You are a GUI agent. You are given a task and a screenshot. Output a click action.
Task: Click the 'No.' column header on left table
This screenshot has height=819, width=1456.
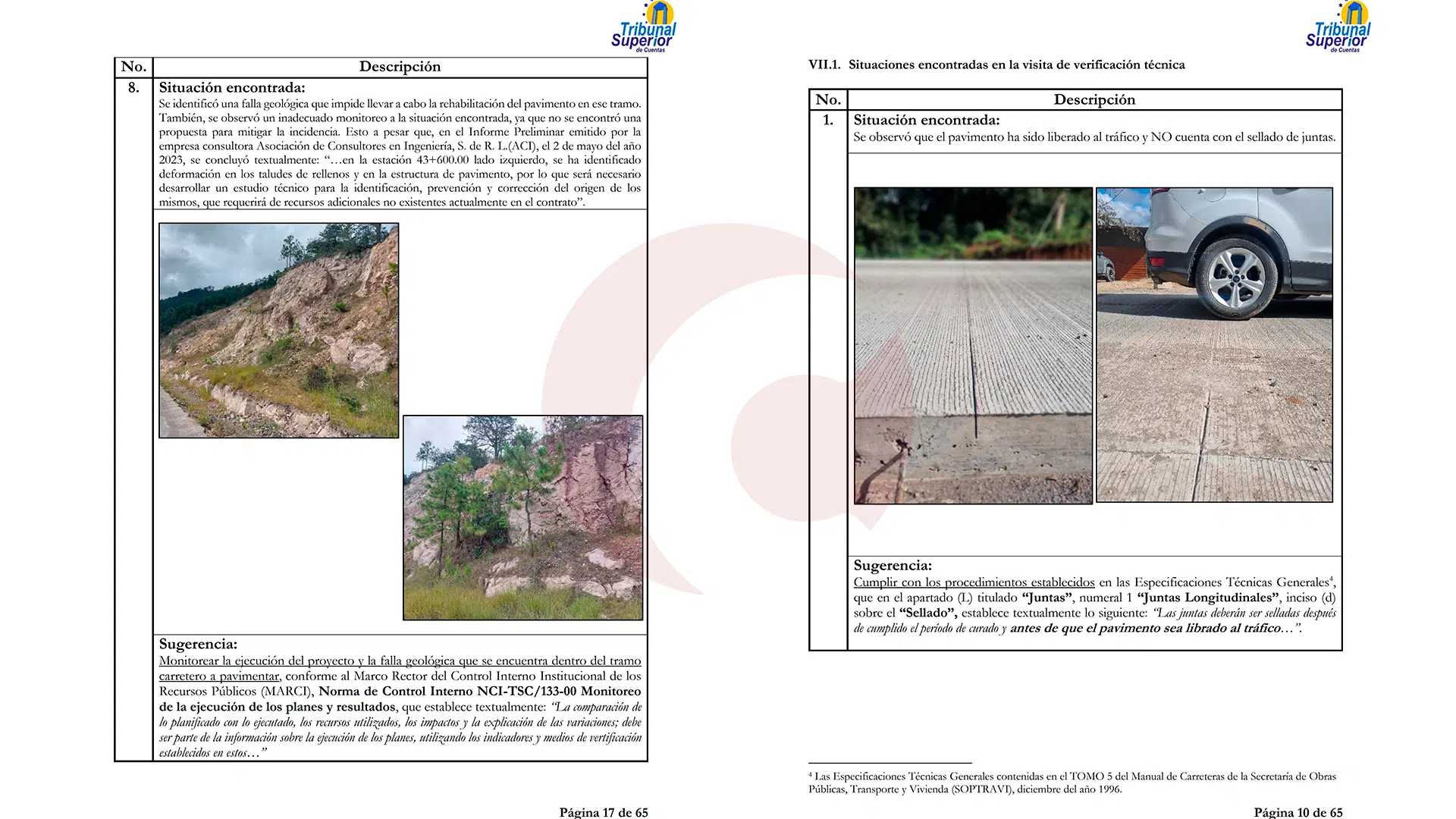point(133,67)
